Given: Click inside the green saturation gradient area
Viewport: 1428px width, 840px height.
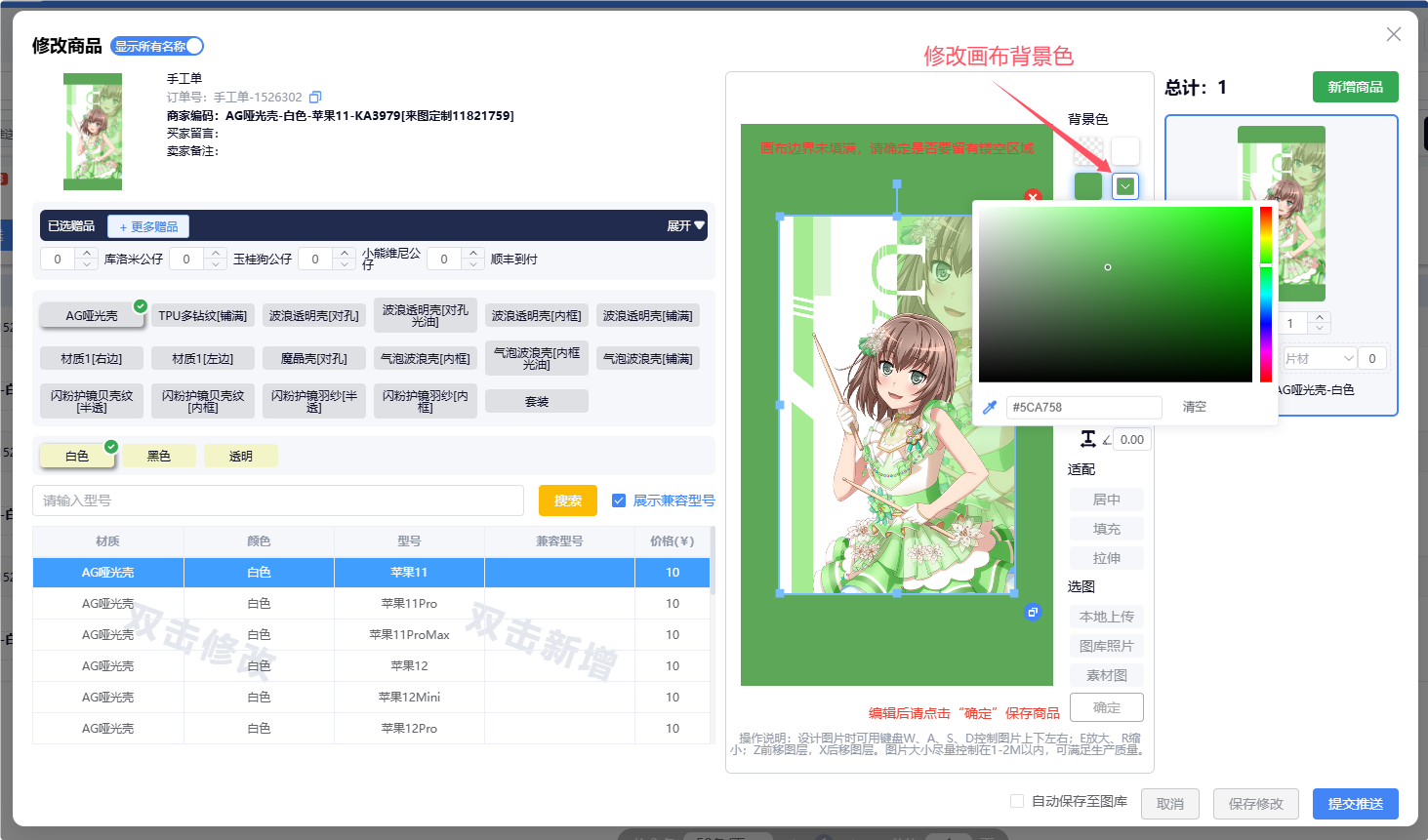Looking at the screenshot, I should [1116, 295].
